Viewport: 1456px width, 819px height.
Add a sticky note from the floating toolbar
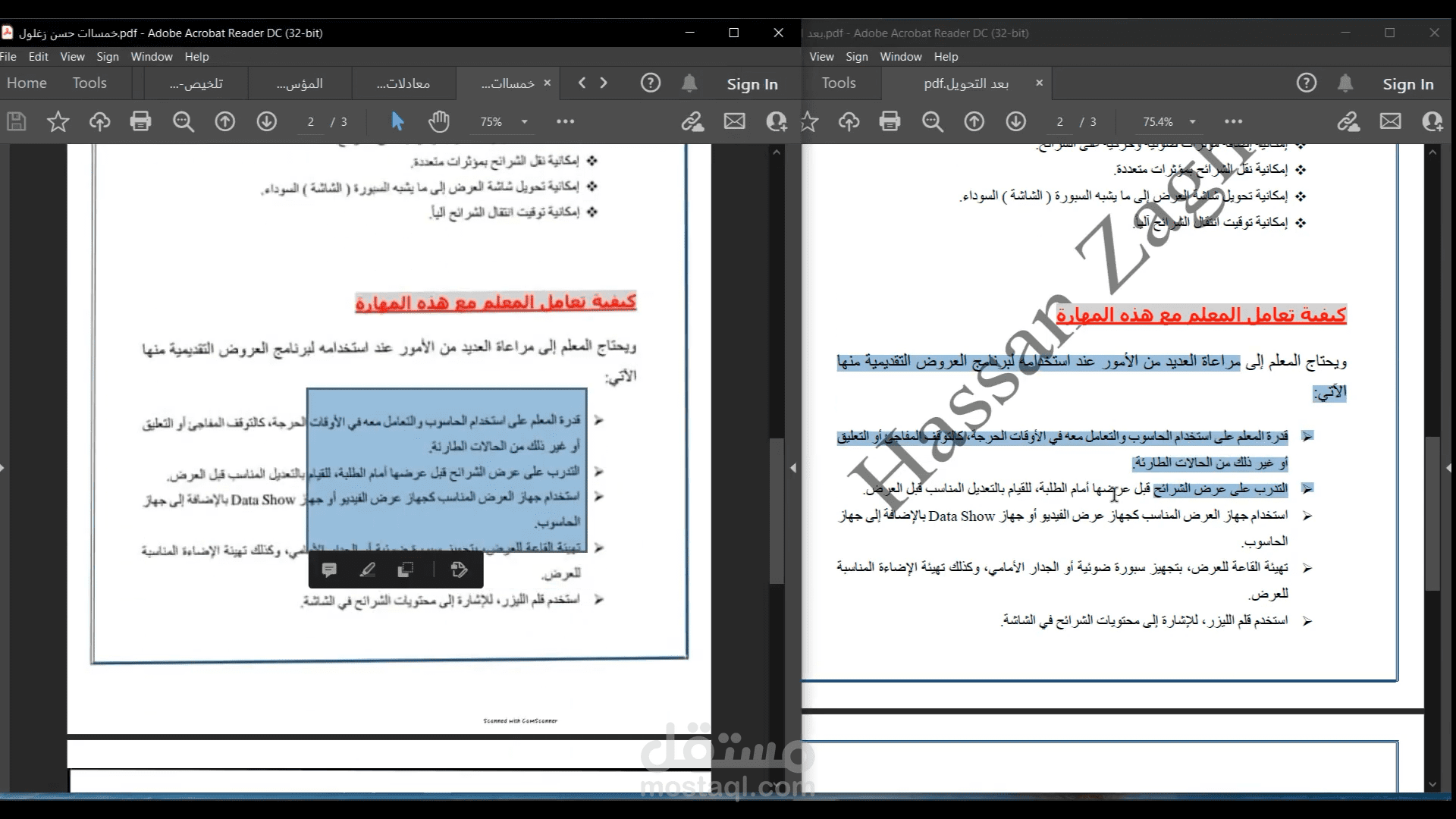[x=330, y=570]
